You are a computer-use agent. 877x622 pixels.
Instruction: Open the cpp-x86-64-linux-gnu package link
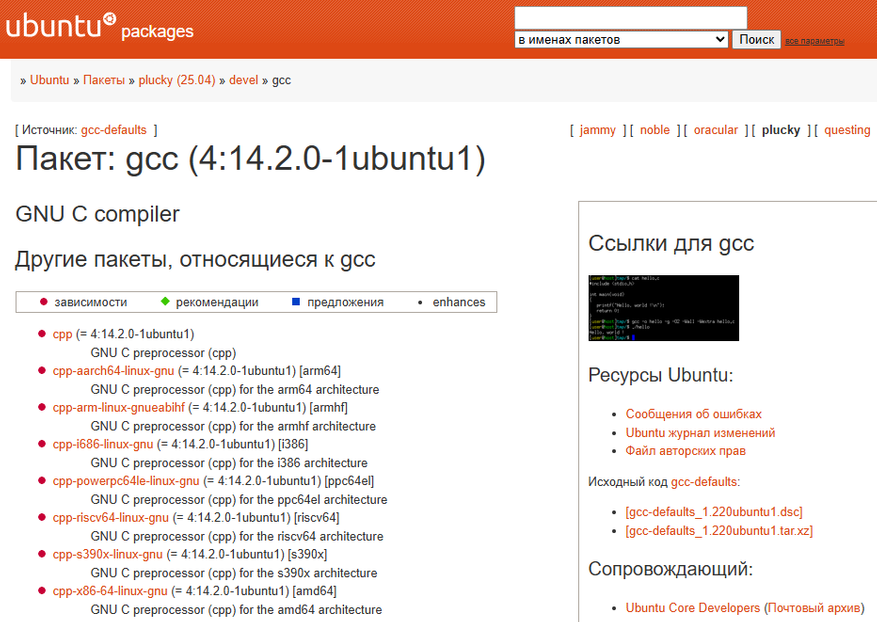point(110,591)
